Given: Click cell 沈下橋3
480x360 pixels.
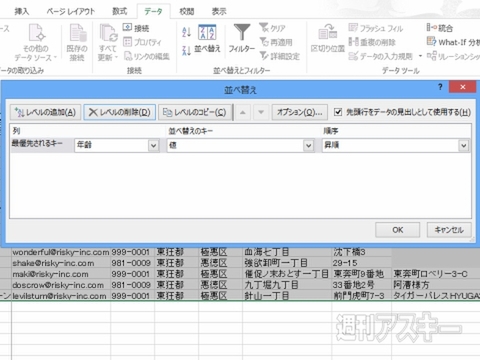Looking at the screenshot, I should coord(362,252).
